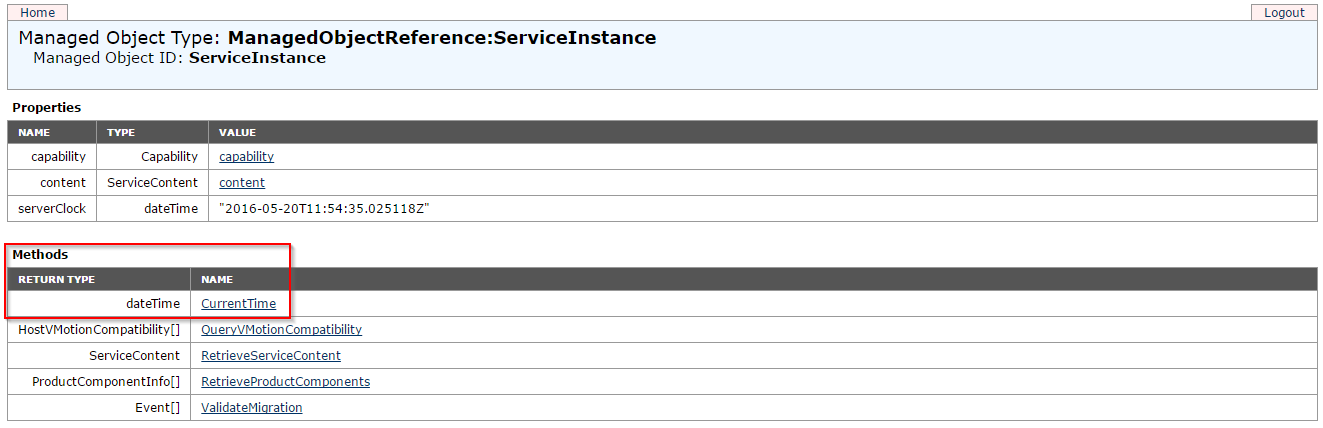The height and width of the screenshot is (428, 1323).
Task: Open the QueryVMotionCompatibility method
Action: 281,330
